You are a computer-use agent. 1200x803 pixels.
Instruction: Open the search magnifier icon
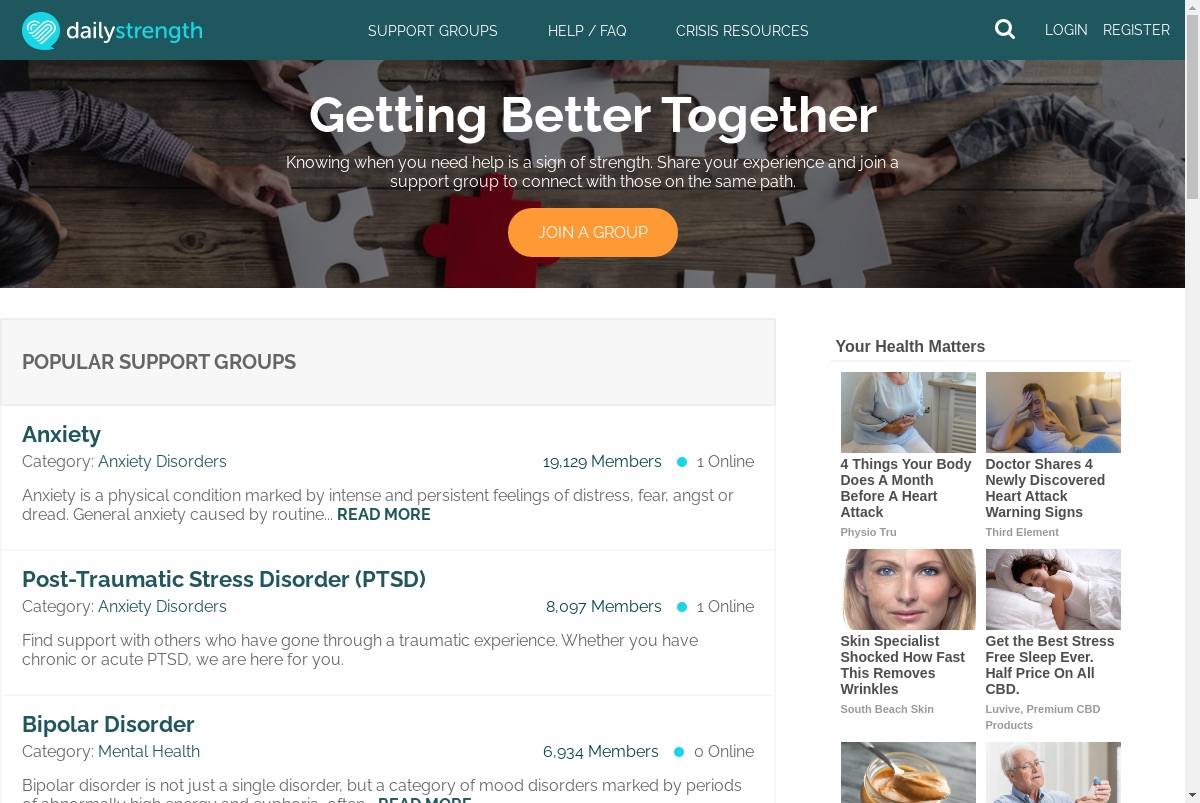1005,30
